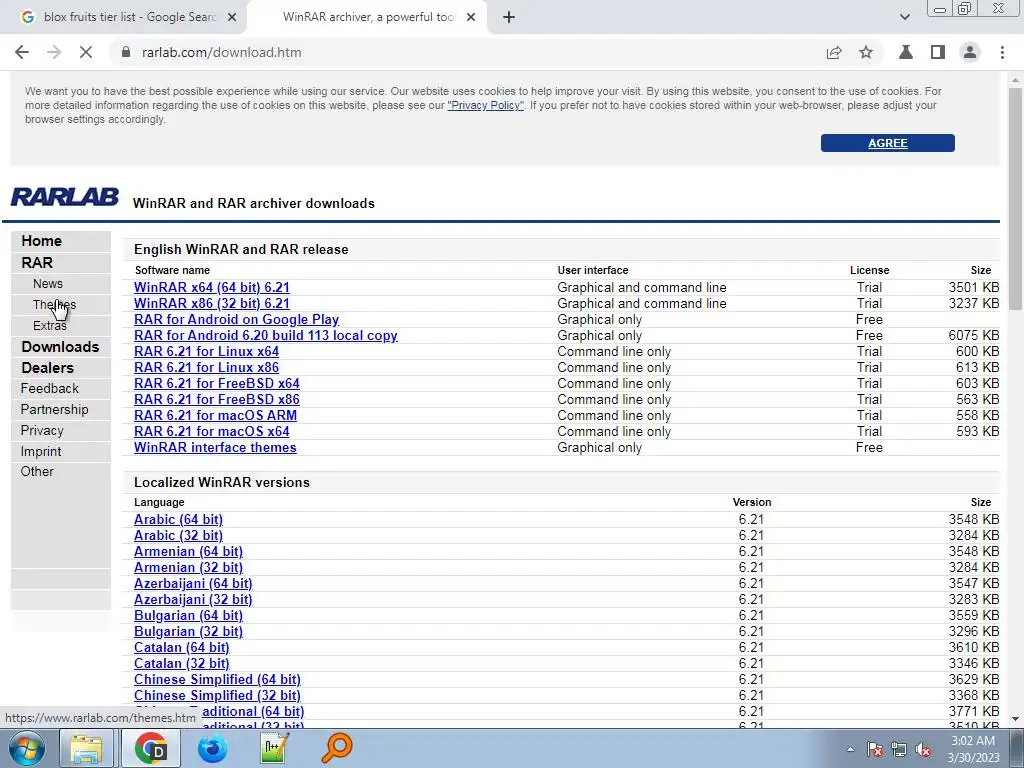
Task: Close the blox fruits Google Search tab
Action: tap(232, 18)
